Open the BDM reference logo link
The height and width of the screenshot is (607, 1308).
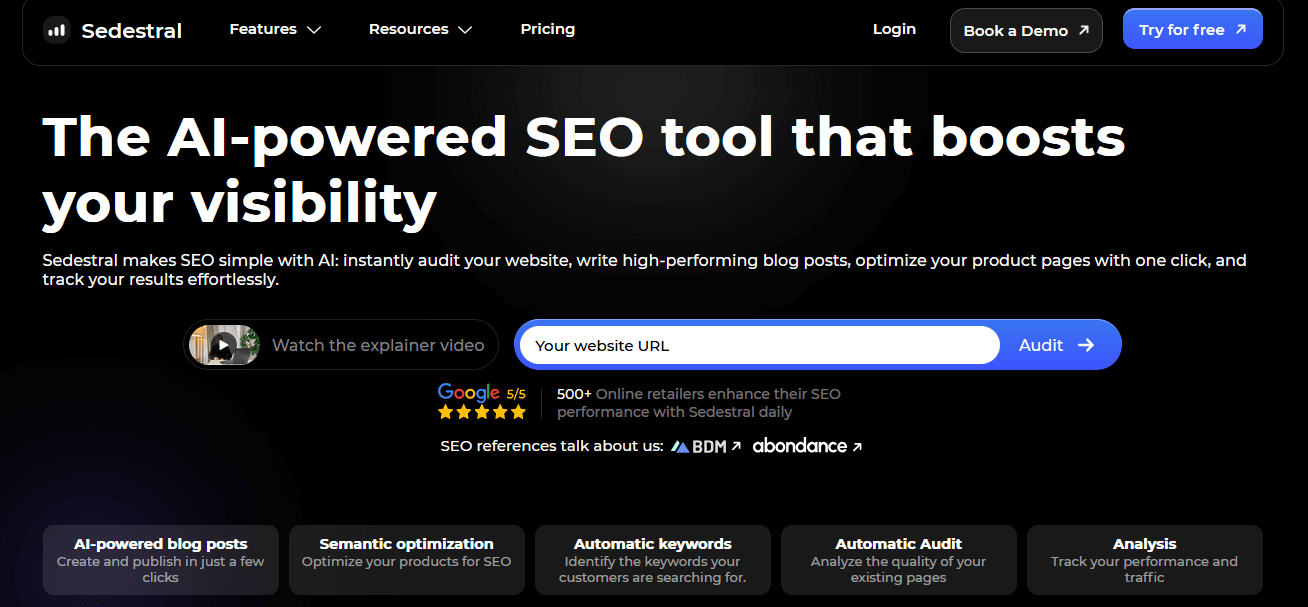pos(706,446)
